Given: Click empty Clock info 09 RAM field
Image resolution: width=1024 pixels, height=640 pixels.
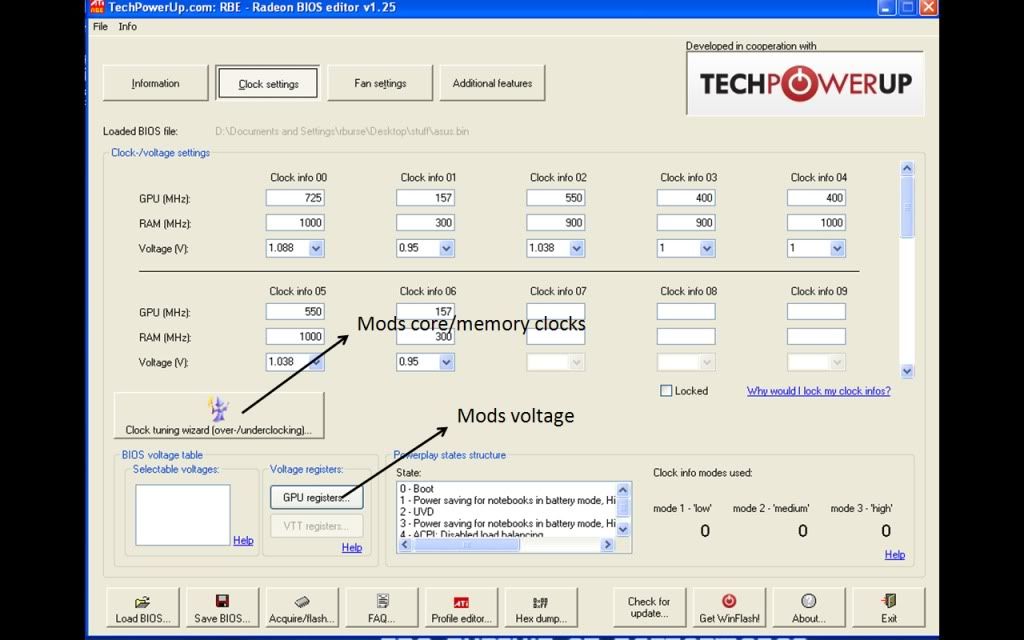Looking at the screenshot, I should 816,336.
